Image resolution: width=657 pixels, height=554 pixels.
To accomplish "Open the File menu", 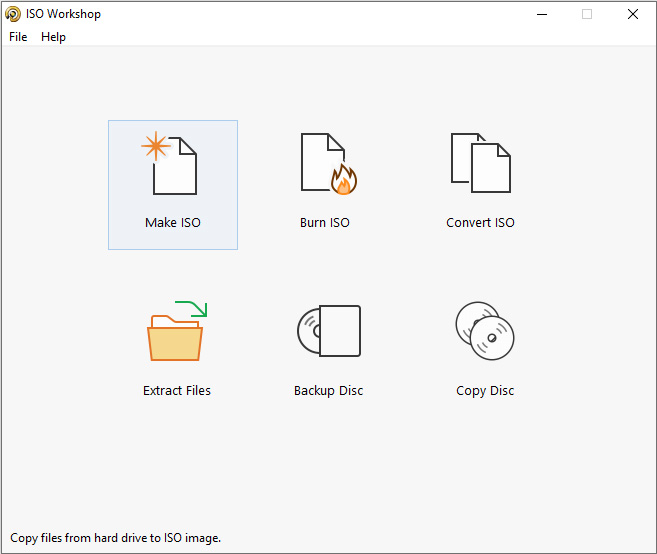I will [18, 37].
